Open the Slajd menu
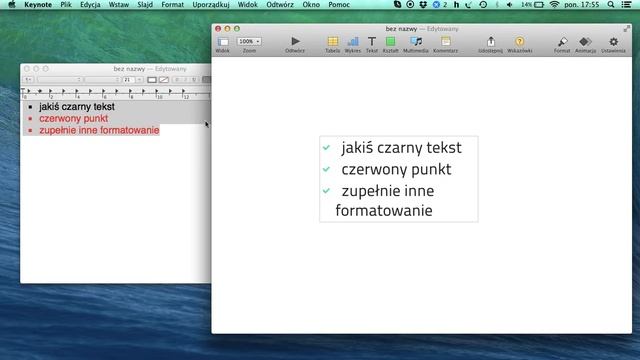This screenshot has height=360, width=640. [145, 4]
